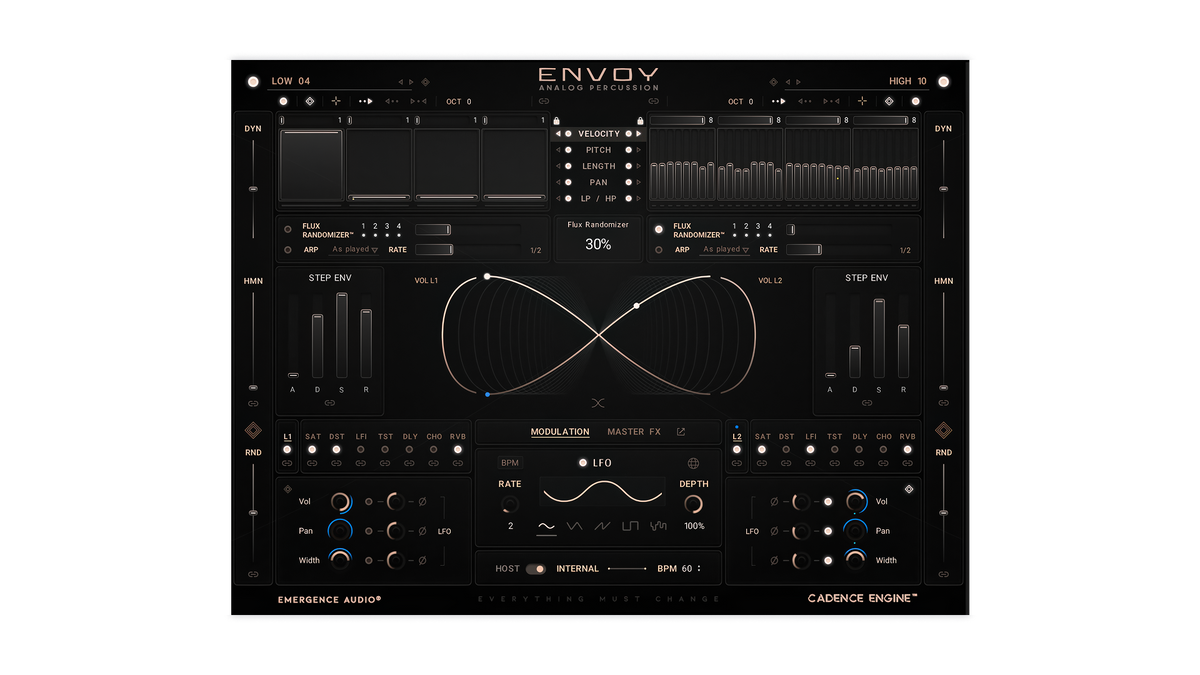Viewport: 1200px width, 675px height.
Task: Adjust the BPM 60 stepper arrows
Action: point(699,569)
